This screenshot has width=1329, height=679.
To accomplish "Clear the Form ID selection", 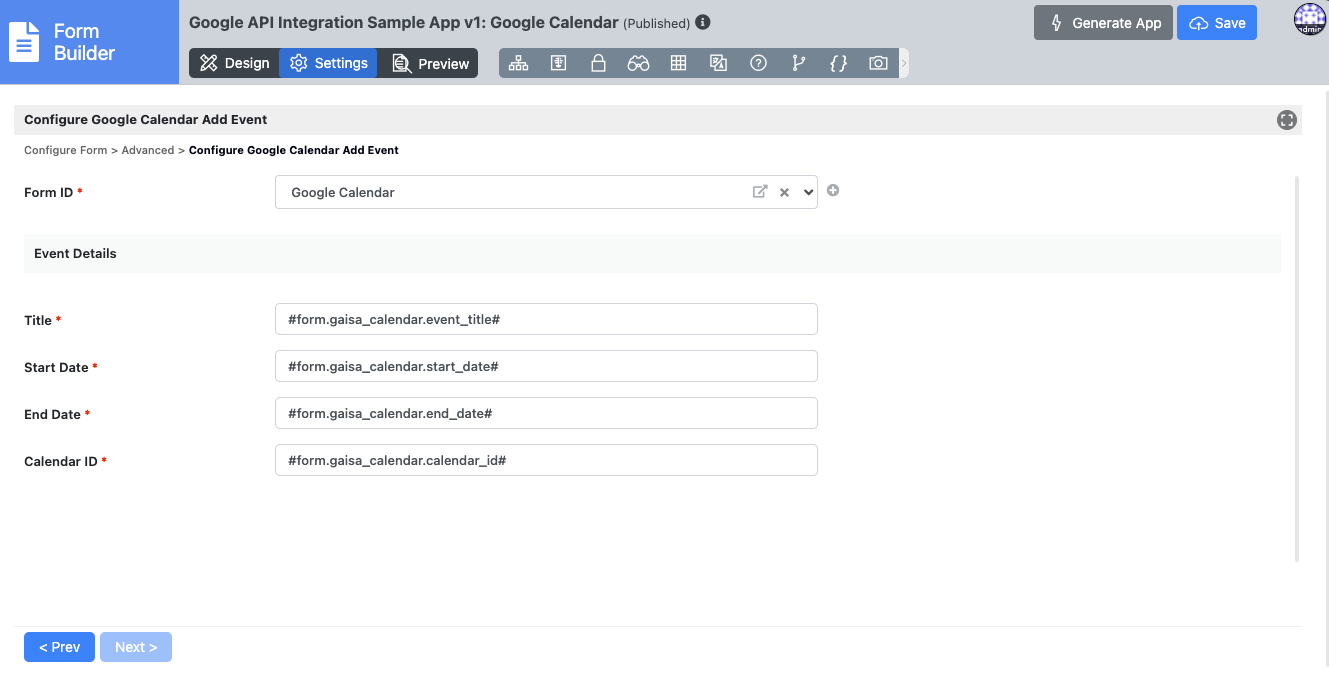I will [x=785, y=192].
